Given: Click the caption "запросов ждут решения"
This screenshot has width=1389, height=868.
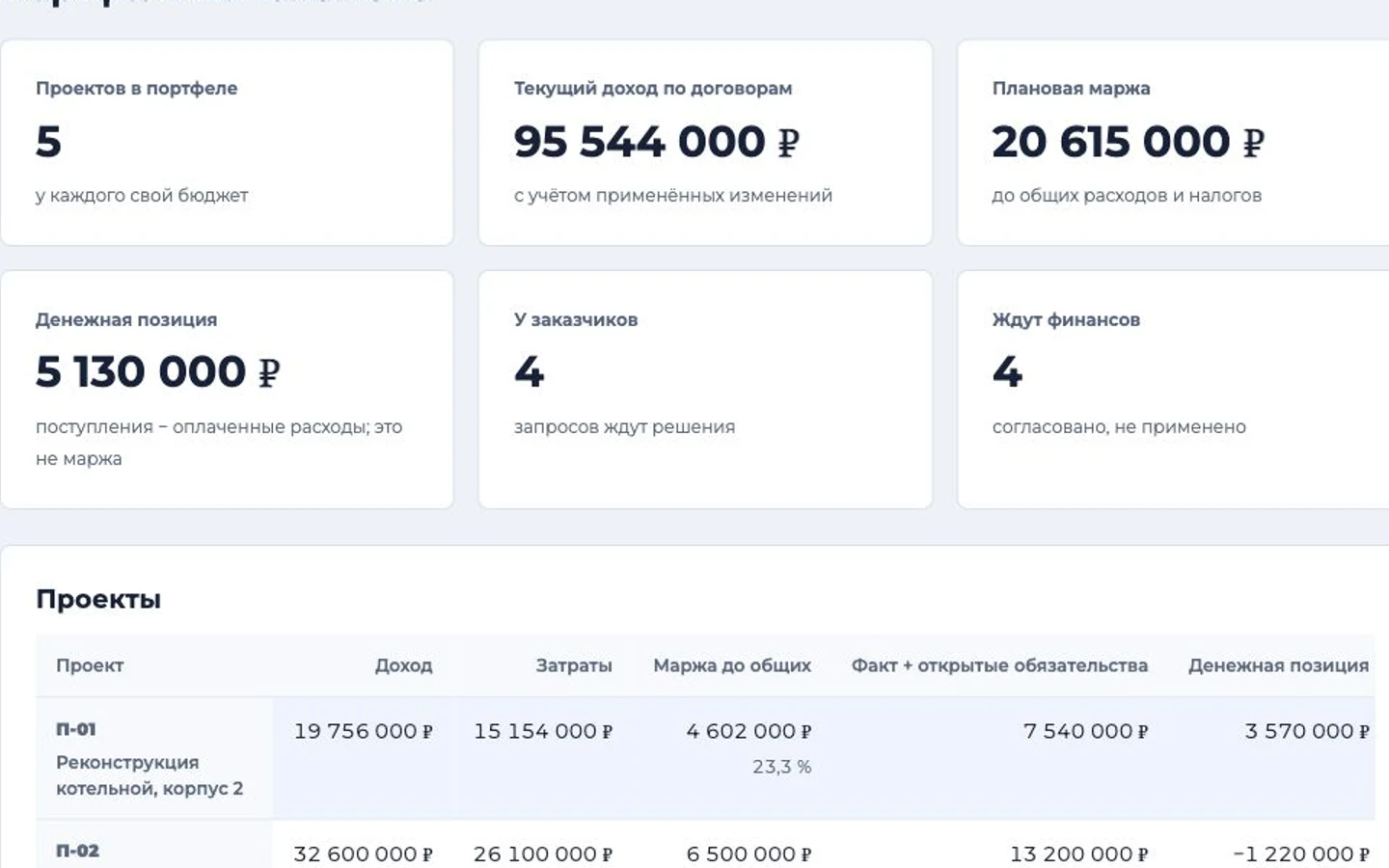Looking at the screenshot, I should [624, 427].
